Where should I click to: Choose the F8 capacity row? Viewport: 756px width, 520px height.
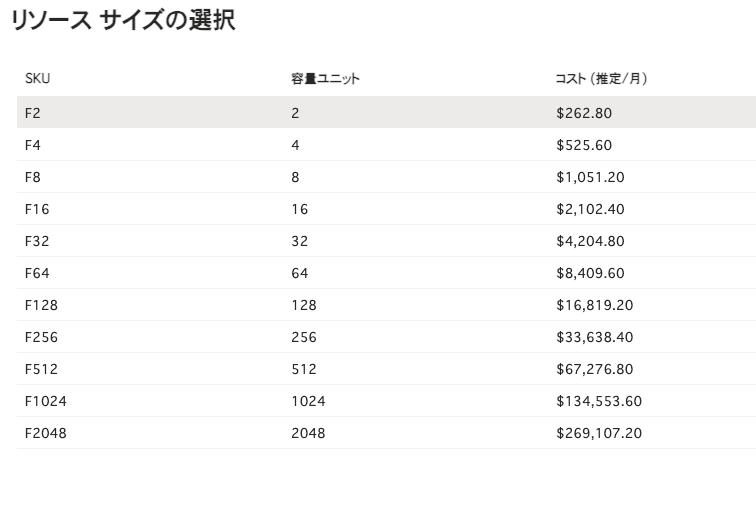[33, 177]
